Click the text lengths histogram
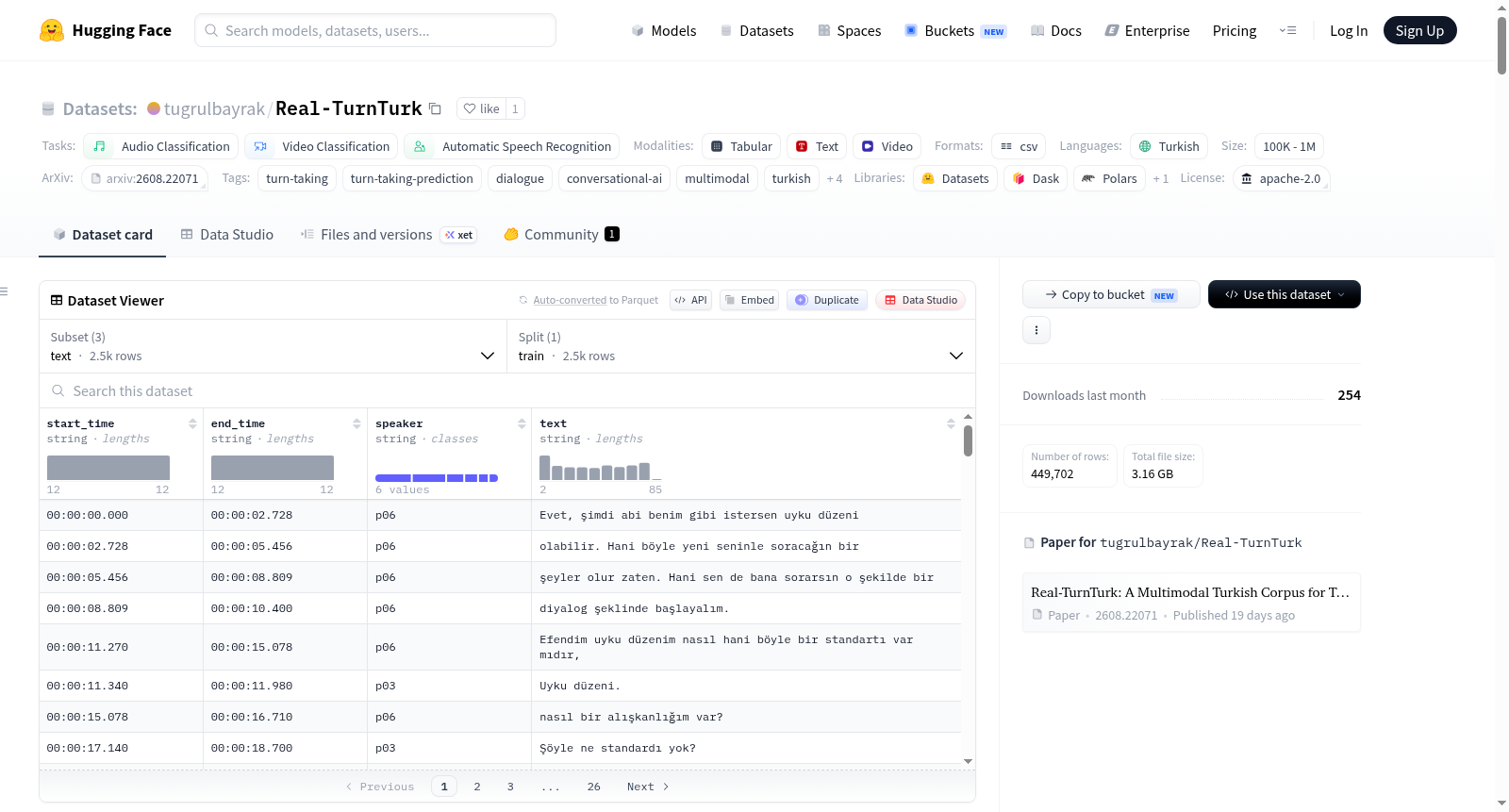Viewport: 1509px width, 812px height. click(601, 468)
